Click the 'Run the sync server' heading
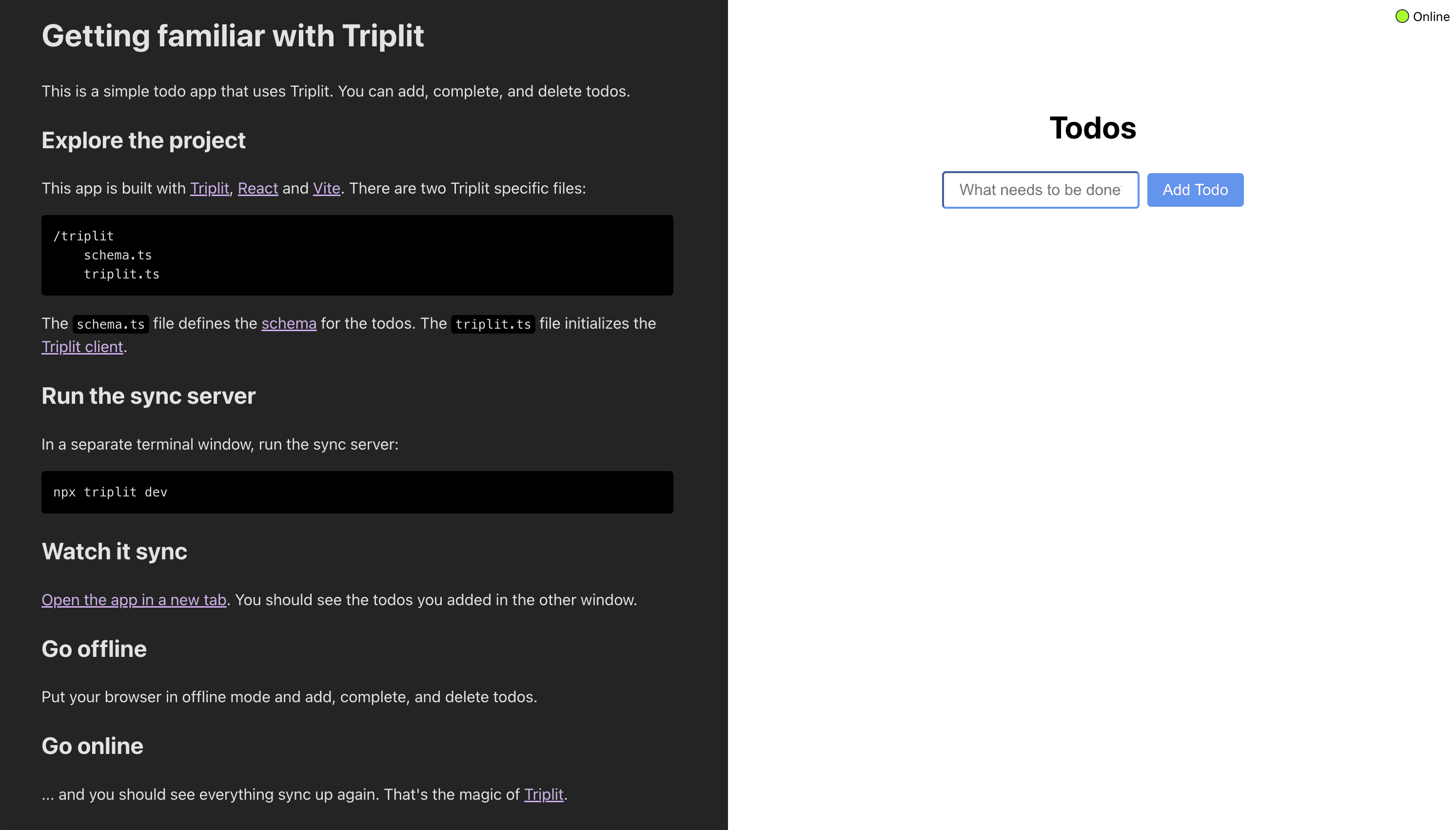The image size is (1456, 830). [x=149, y=395]
